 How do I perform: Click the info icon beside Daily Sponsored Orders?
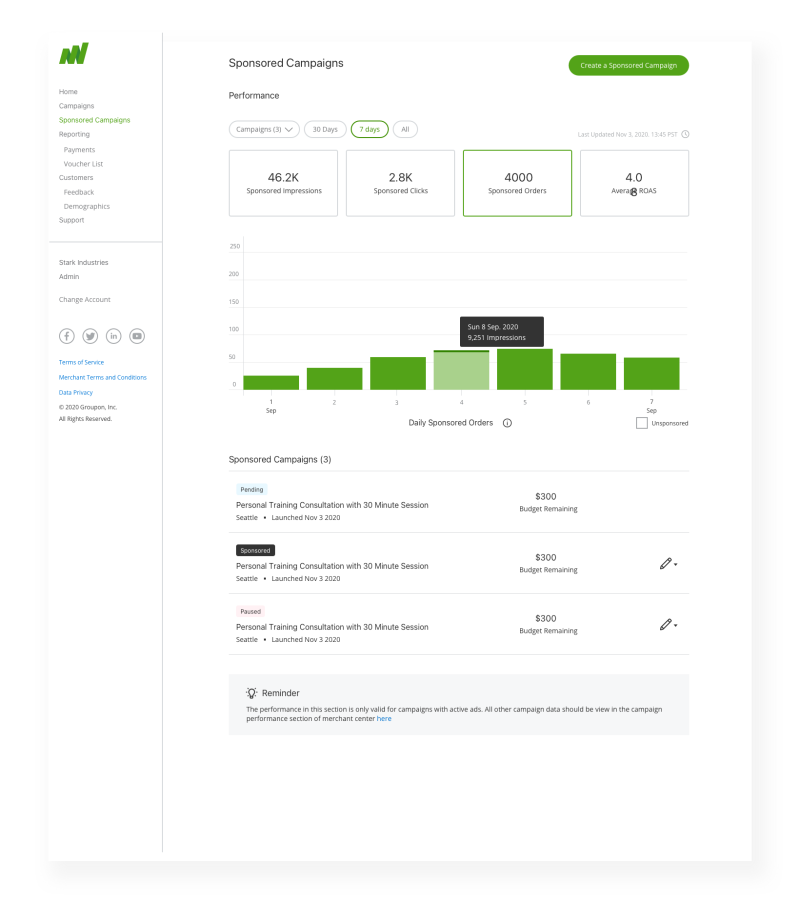[507, 423]
